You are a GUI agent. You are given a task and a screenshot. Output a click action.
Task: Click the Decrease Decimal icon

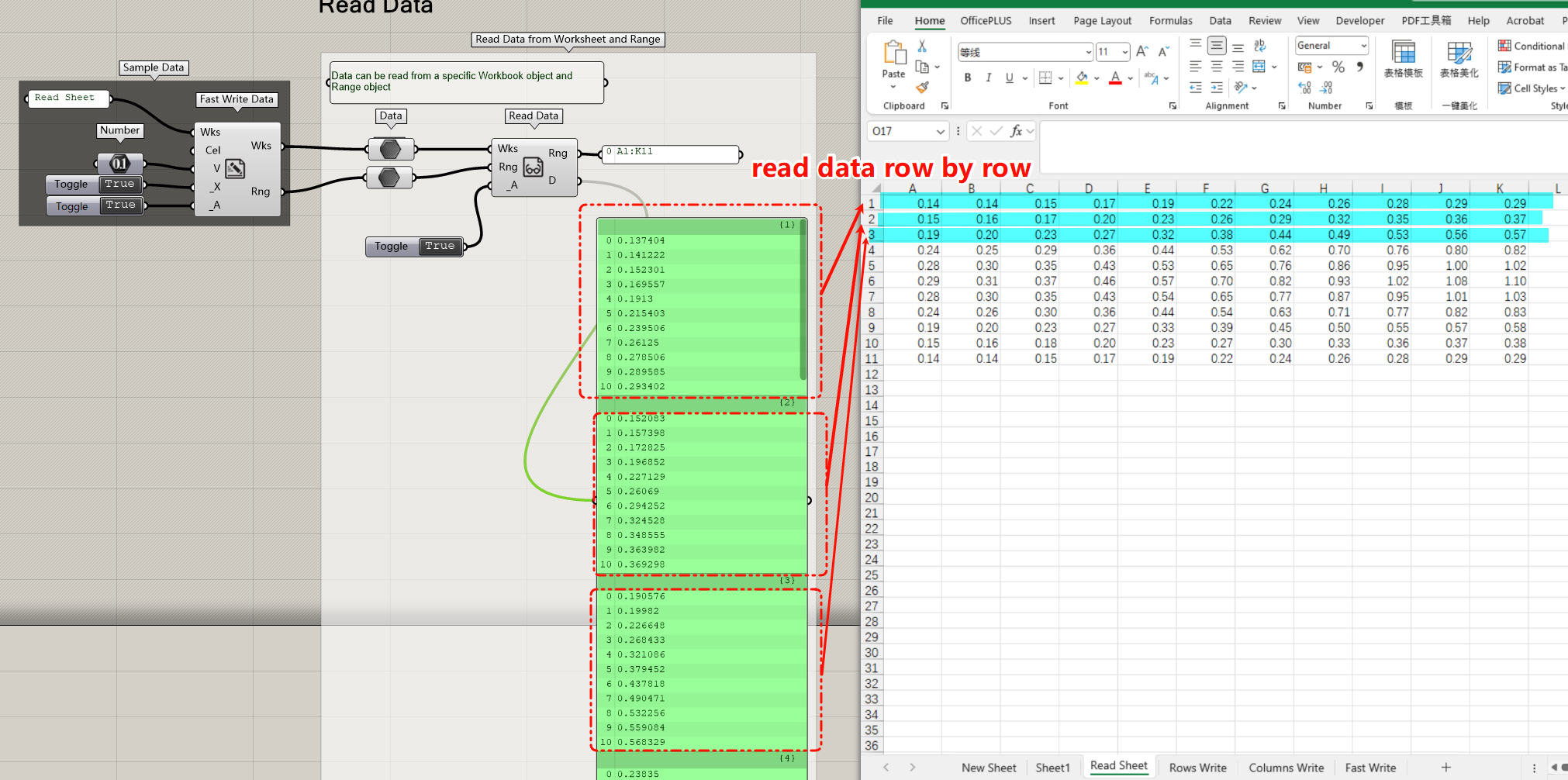tap(1327, 88)
